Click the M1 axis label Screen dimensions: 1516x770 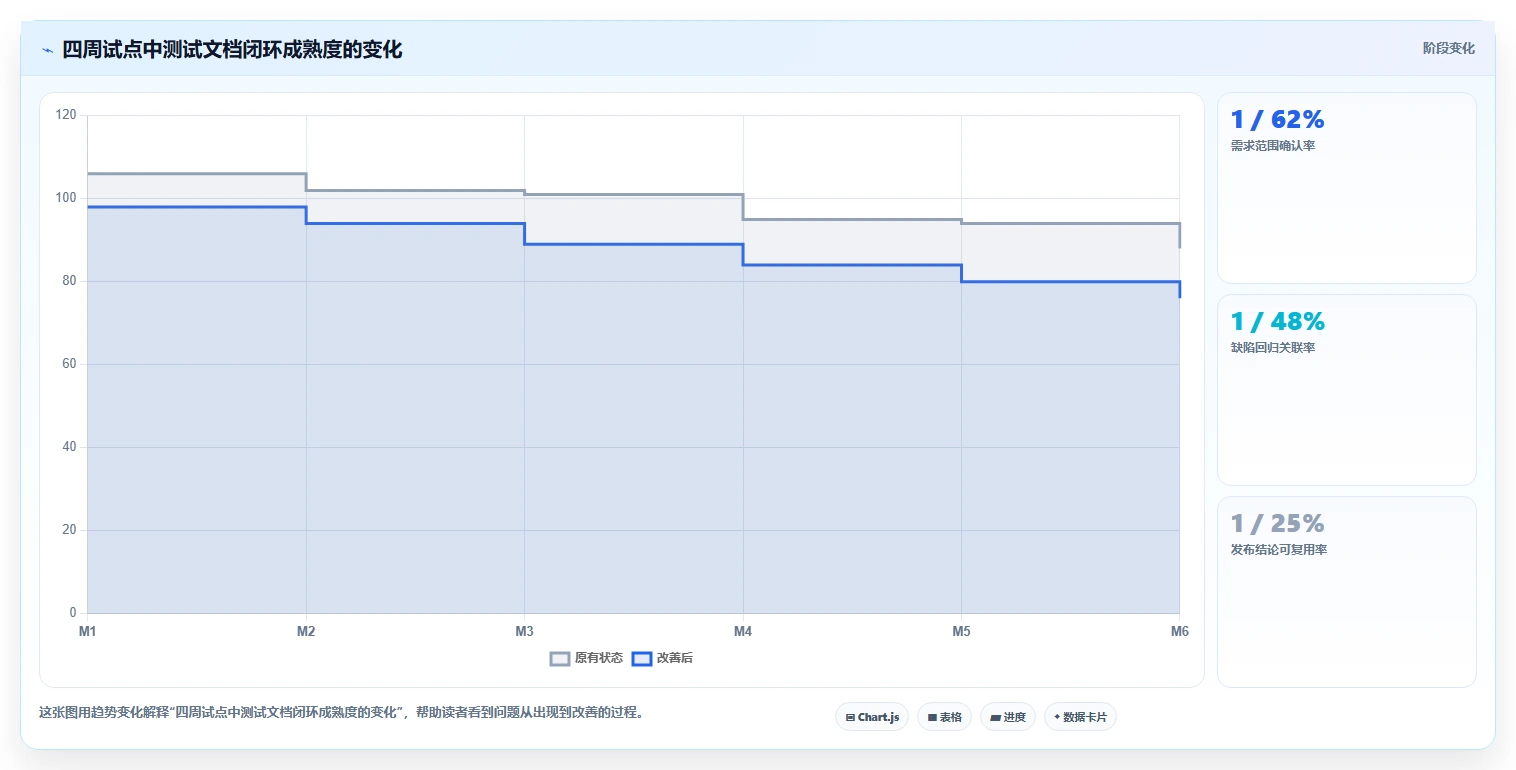coord(88,631)
